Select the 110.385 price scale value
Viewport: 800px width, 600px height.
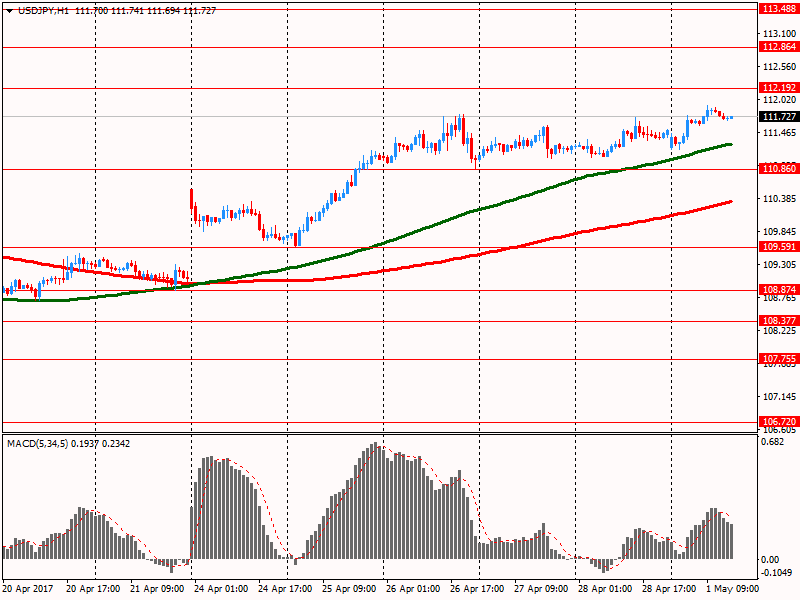pos(779,199)
